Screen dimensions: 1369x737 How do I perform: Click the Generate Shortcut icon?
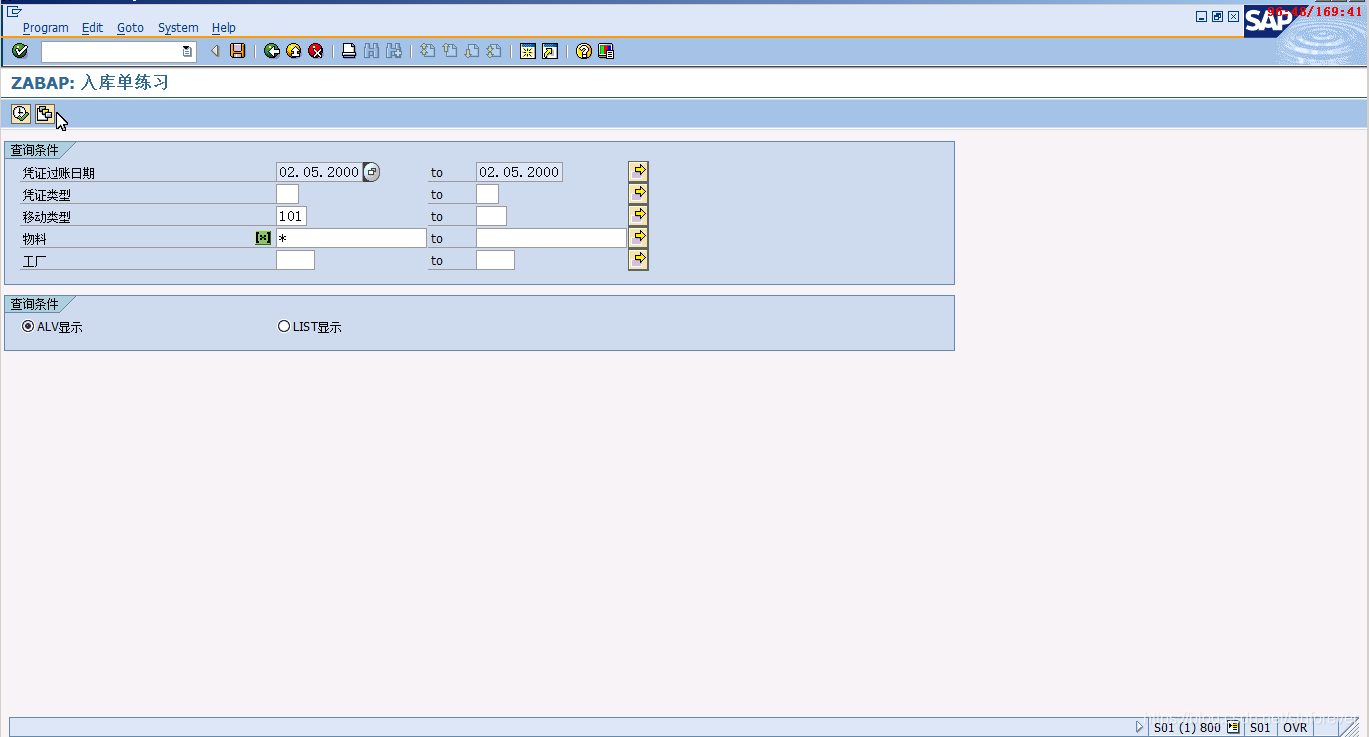(x=549, y=51)
